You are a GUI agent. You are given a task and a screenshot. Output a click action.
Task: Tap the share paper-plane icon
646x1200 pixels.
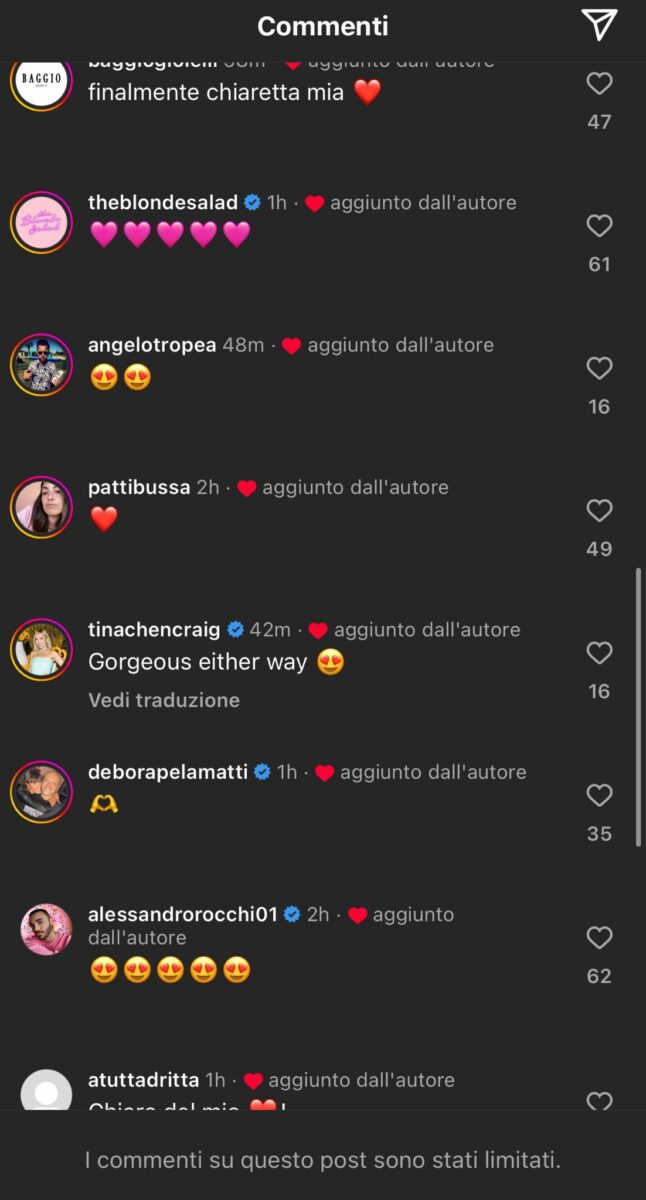599,26
